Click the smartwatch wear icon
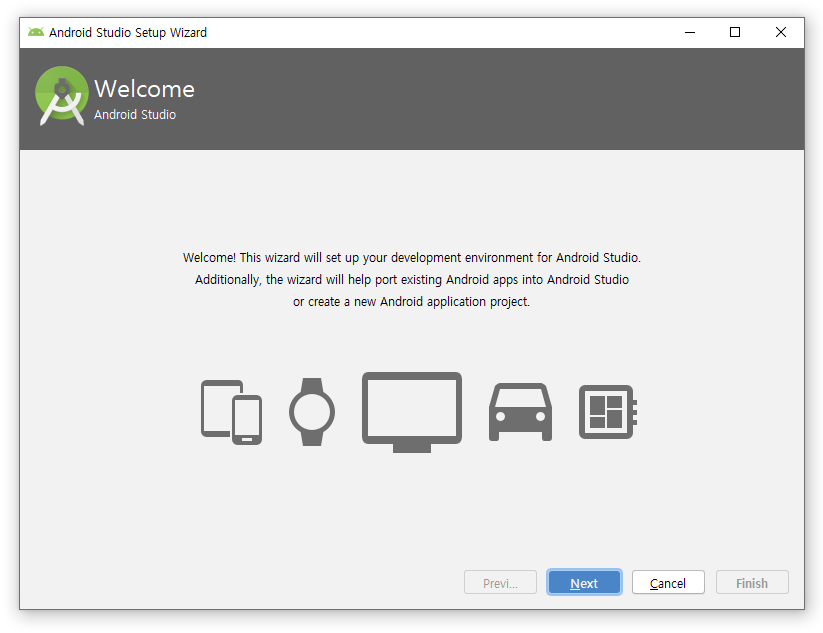Screen dimensions: 823x633 pyautogui.click(x=312, y=412)
